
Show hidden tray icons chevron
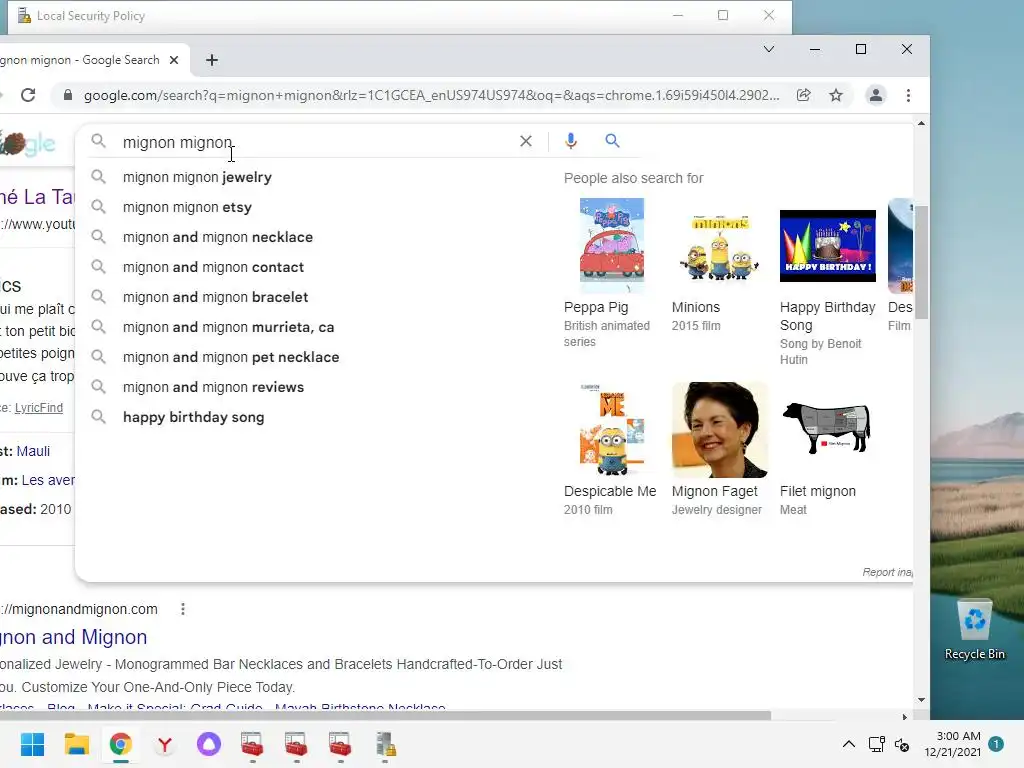click(848, 744)
